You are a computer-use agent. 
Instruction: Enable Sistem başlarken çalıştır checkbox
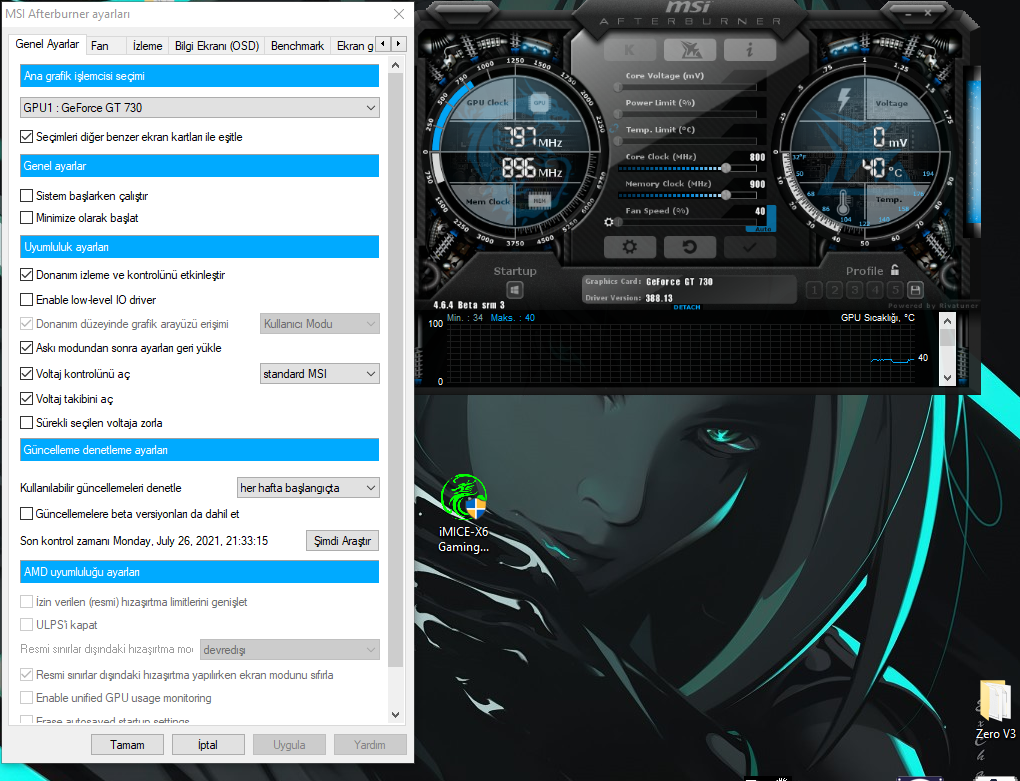click(27, 196)
